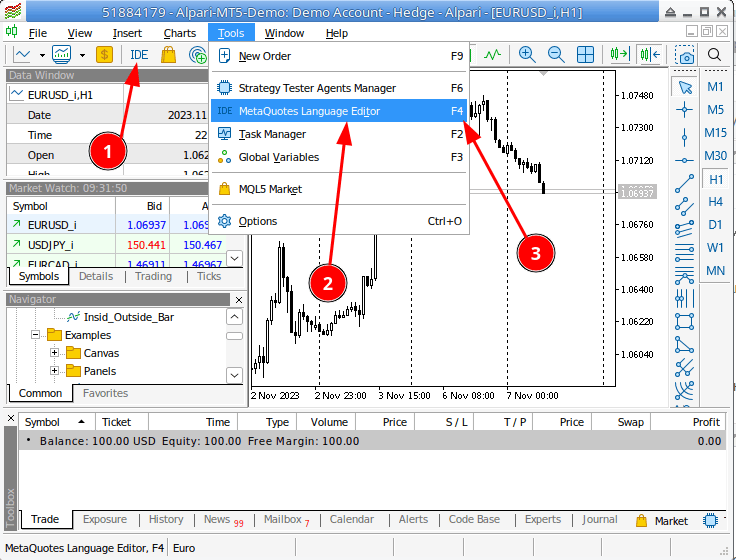Select the vertical line drawing tool

point(684,138)
